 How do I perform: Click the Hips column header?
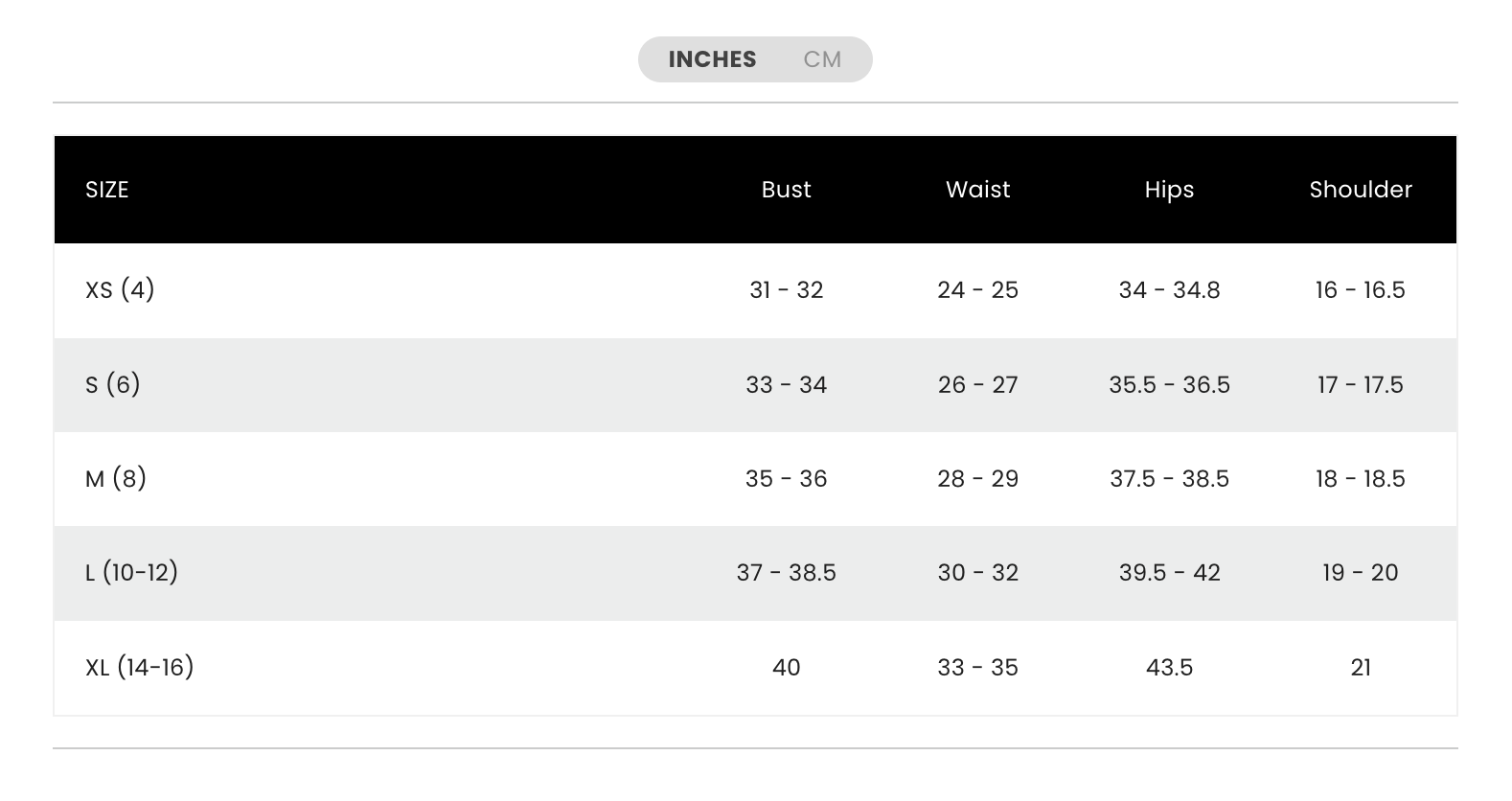tap(1169, 190)
